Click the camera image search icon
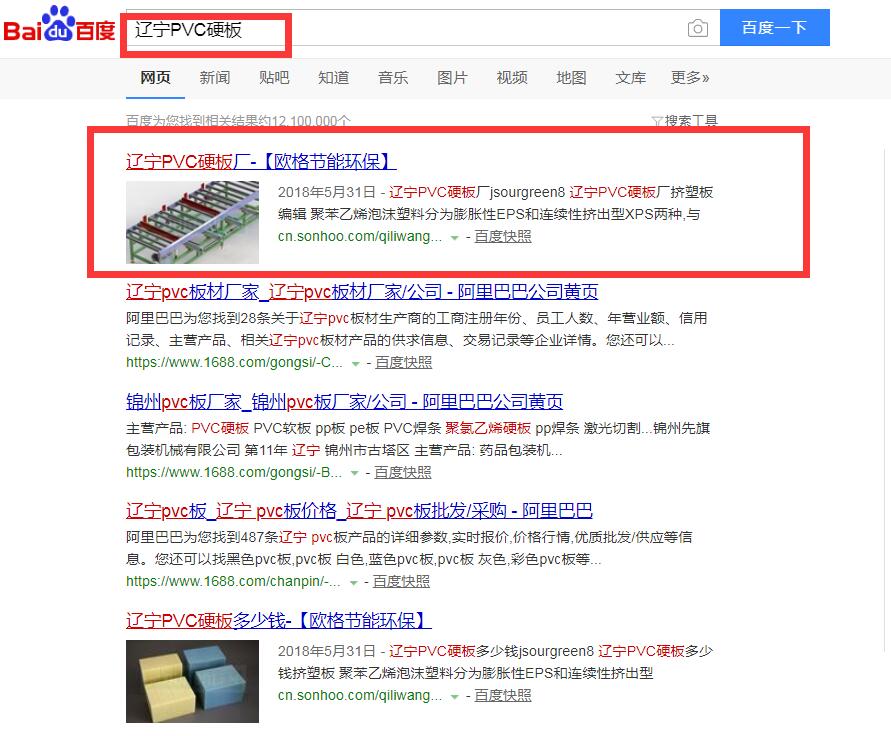The width and height of the screenshot is (891, 736). click(697, 28)
